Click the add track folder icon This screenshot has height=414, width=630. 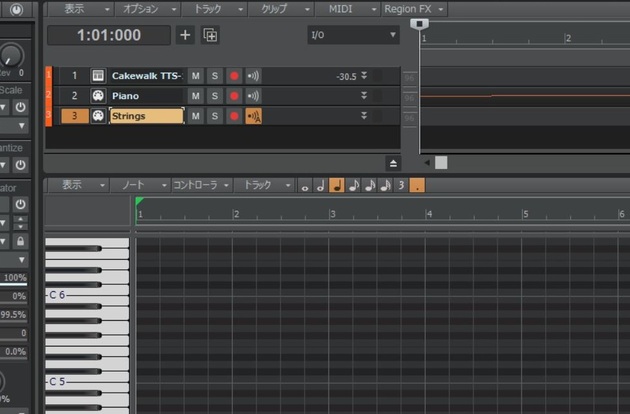click(x=210, y=35)
